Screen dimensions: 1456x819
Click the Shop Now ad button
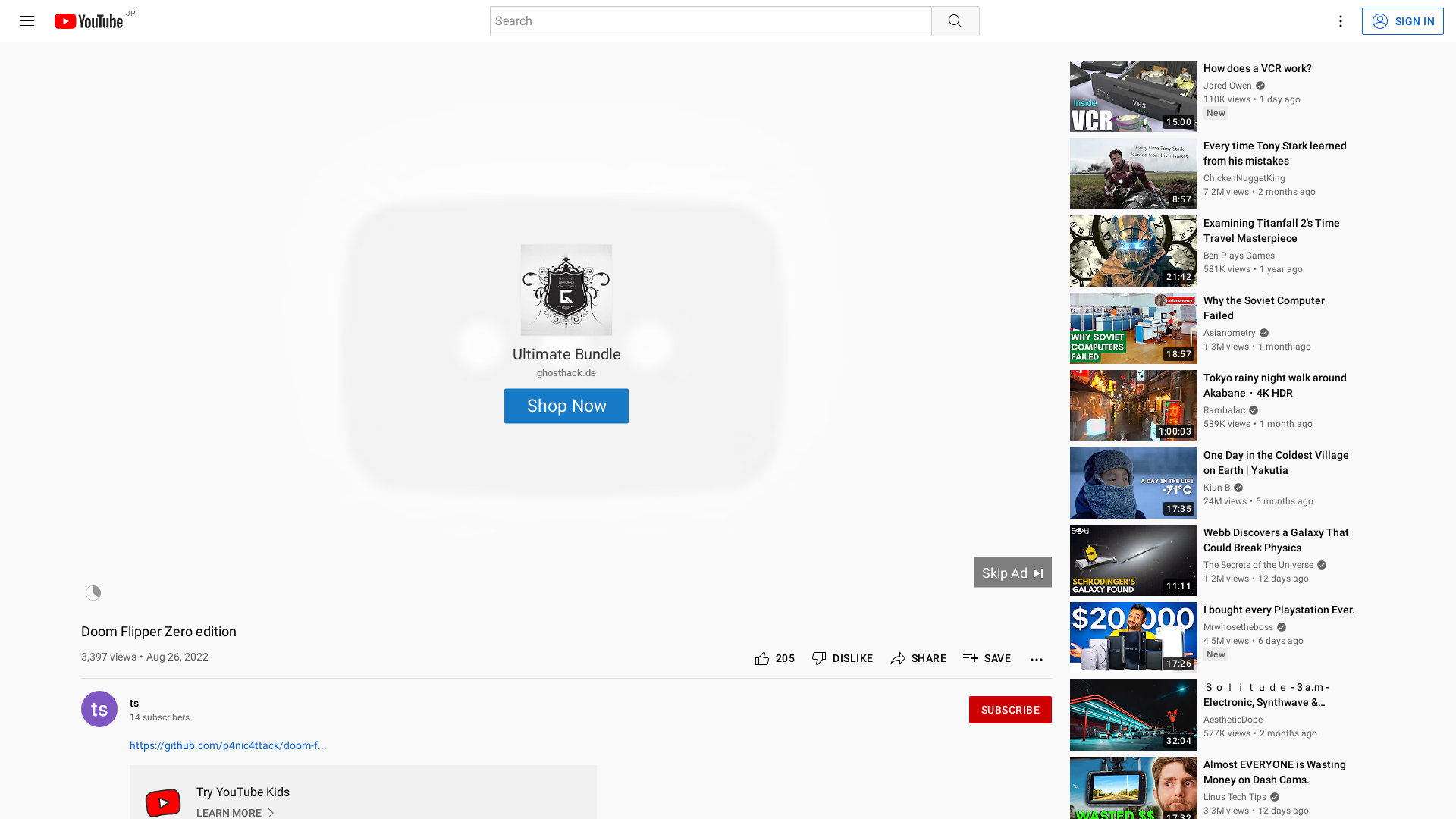(566, 406)
